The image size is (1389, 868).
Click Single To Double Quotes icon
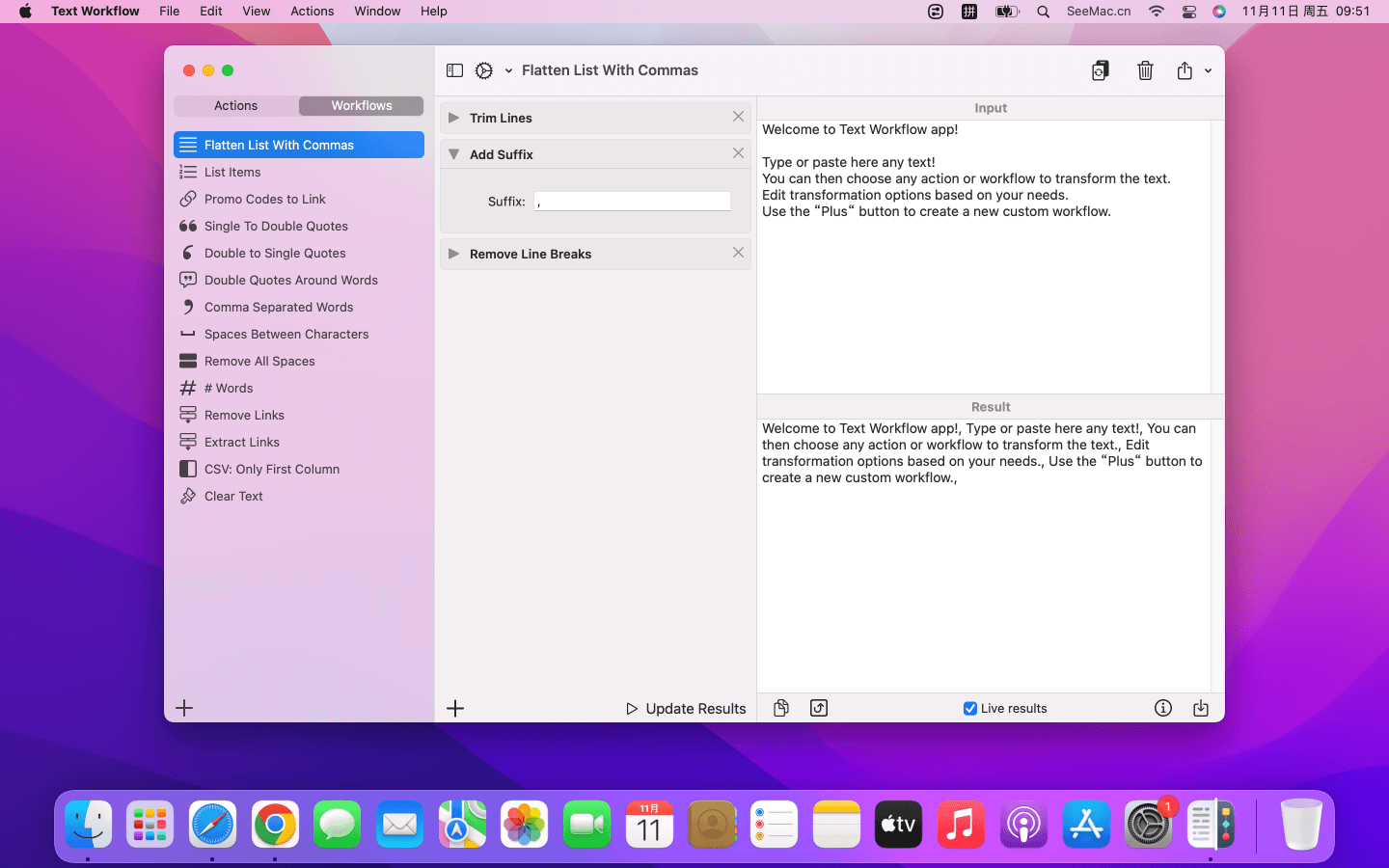pyautogui.click(x=188, y=226)
